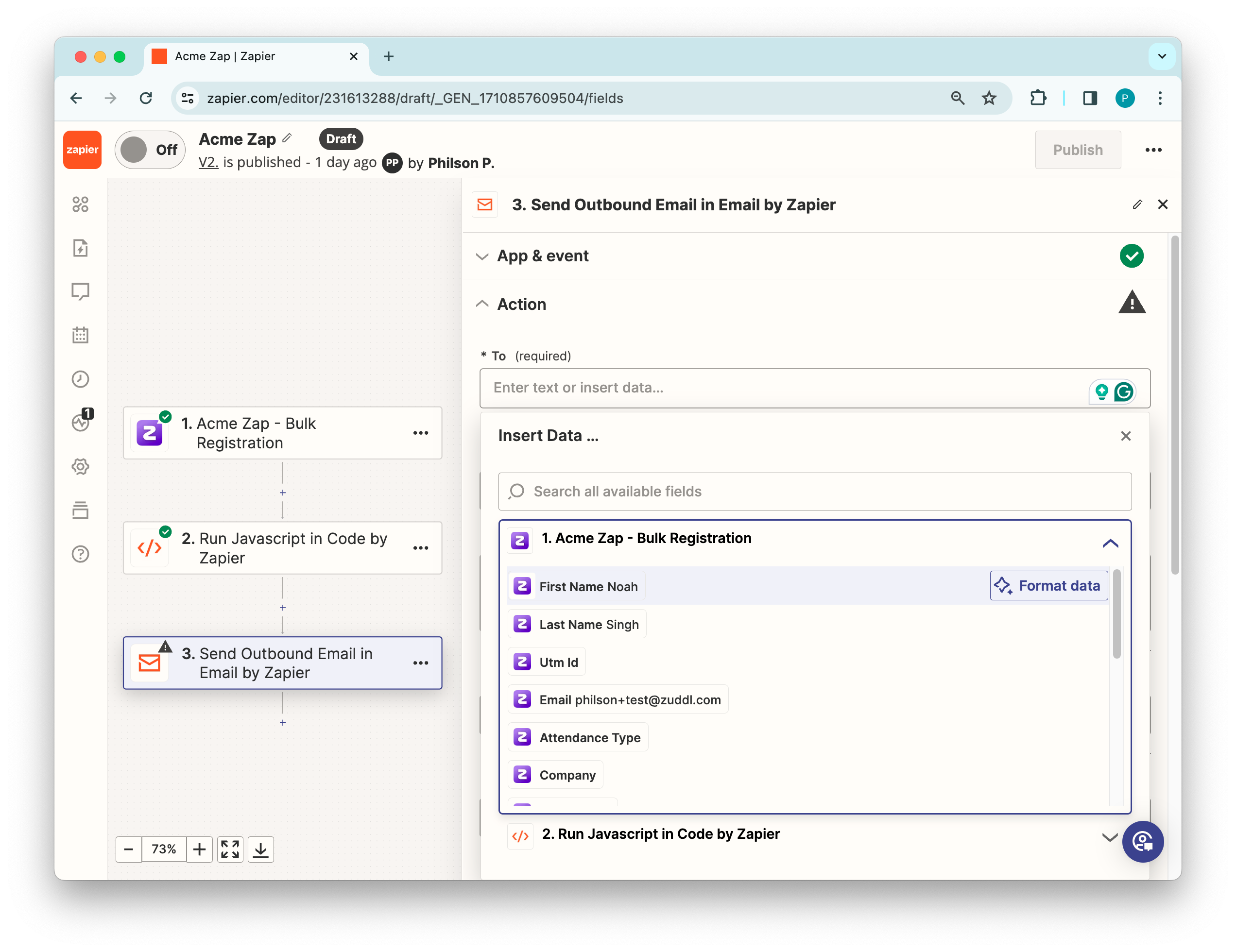1236x952 pixels.
Task: Click the zoom in plus button
Action: point(199,849)
